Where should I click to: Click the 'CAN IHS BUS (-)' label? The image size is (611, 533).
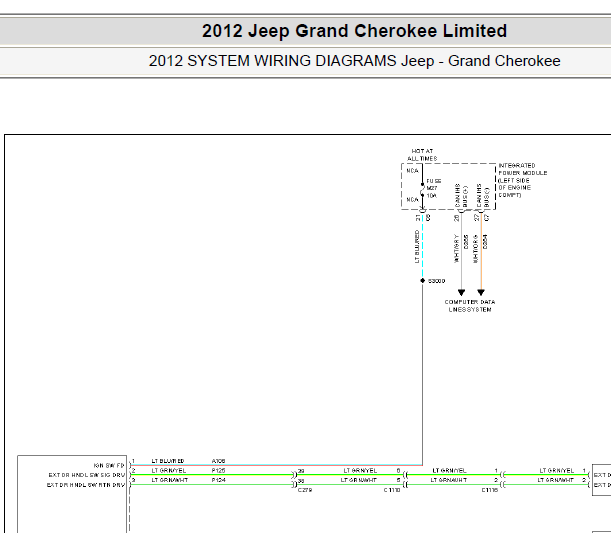coord(482,196)
